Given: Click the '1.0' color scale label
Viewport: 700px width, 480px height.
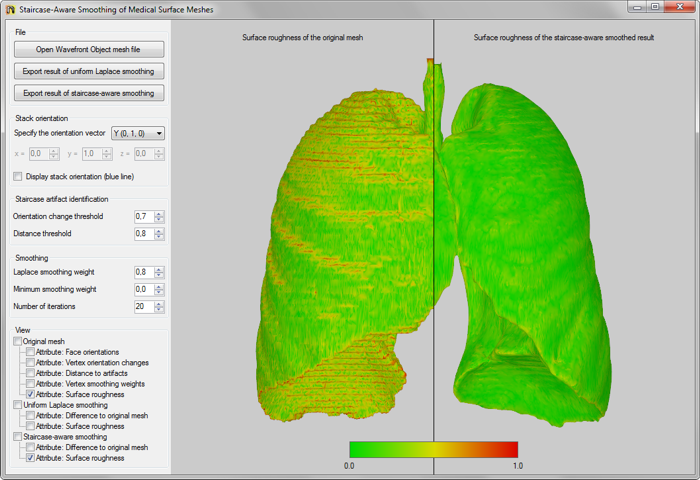Looking at the screenshot, I should click(x=518, y=466).
